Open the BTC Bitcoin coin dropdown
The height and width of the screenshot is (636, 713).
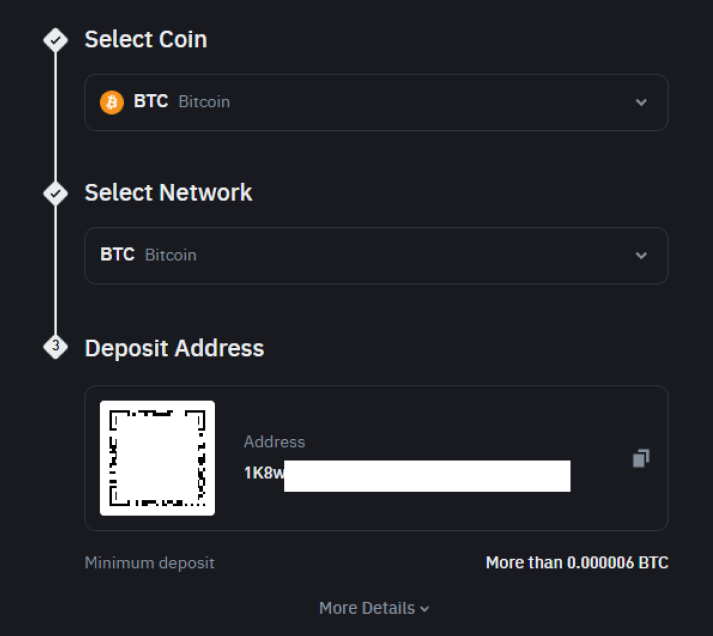tap(377, 102)
